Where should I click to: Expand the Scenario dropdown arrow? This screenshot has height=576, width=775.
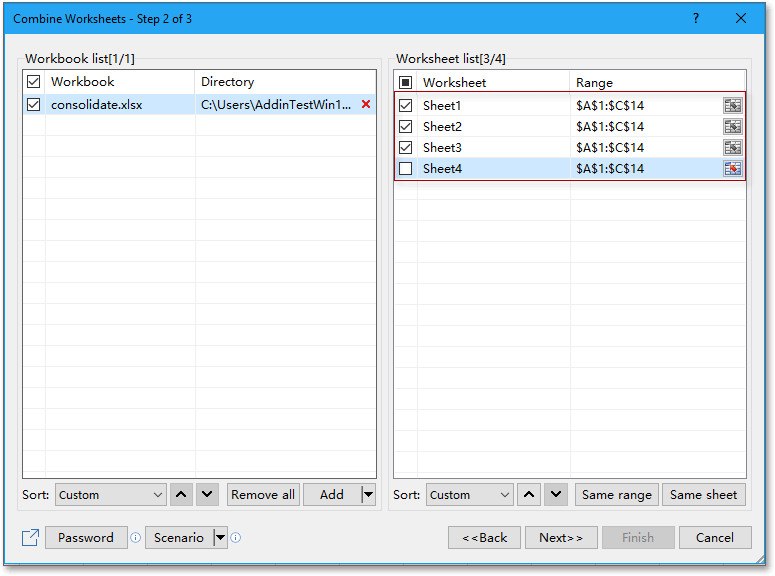220,538
